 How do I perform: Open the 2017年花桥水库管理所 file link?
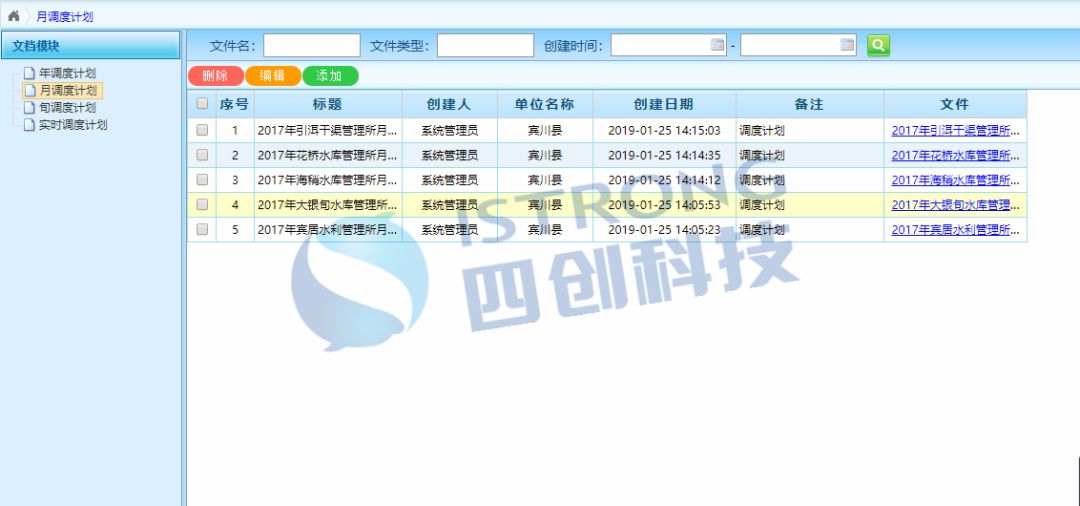point(955,155)
